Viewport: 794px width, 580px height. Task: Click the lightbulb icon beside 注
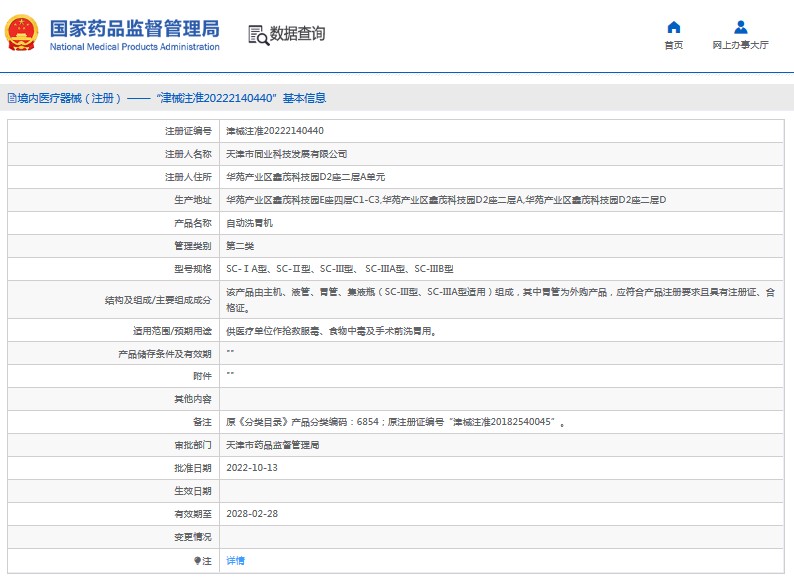[196, 561]
